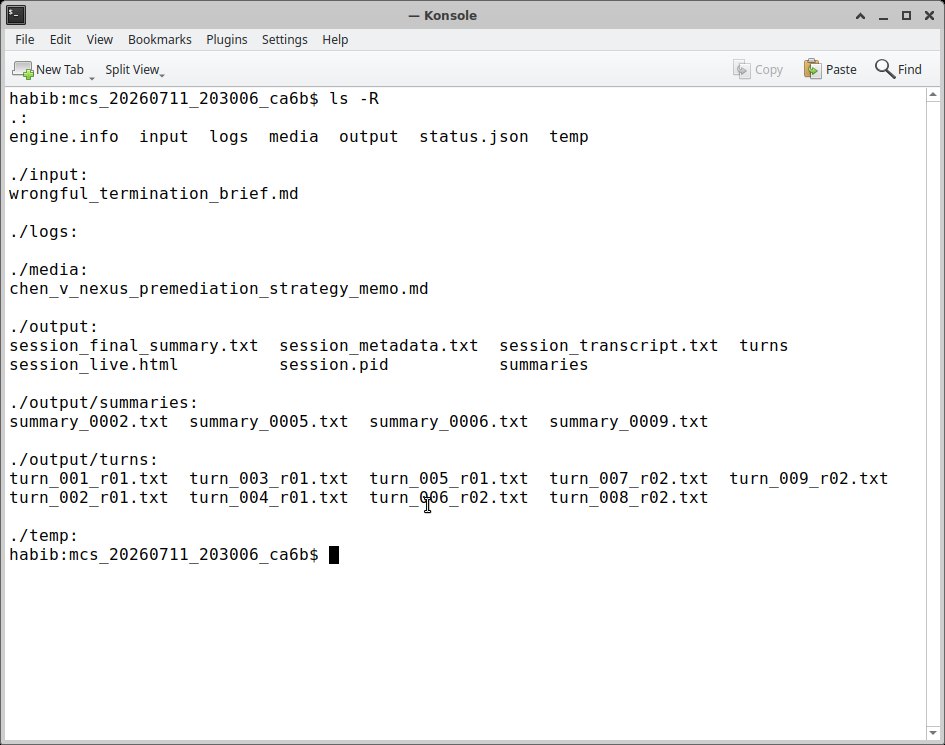The image size is (945, 745).
Task: Open the Plugins menu
Action: (x=227, y=40)
